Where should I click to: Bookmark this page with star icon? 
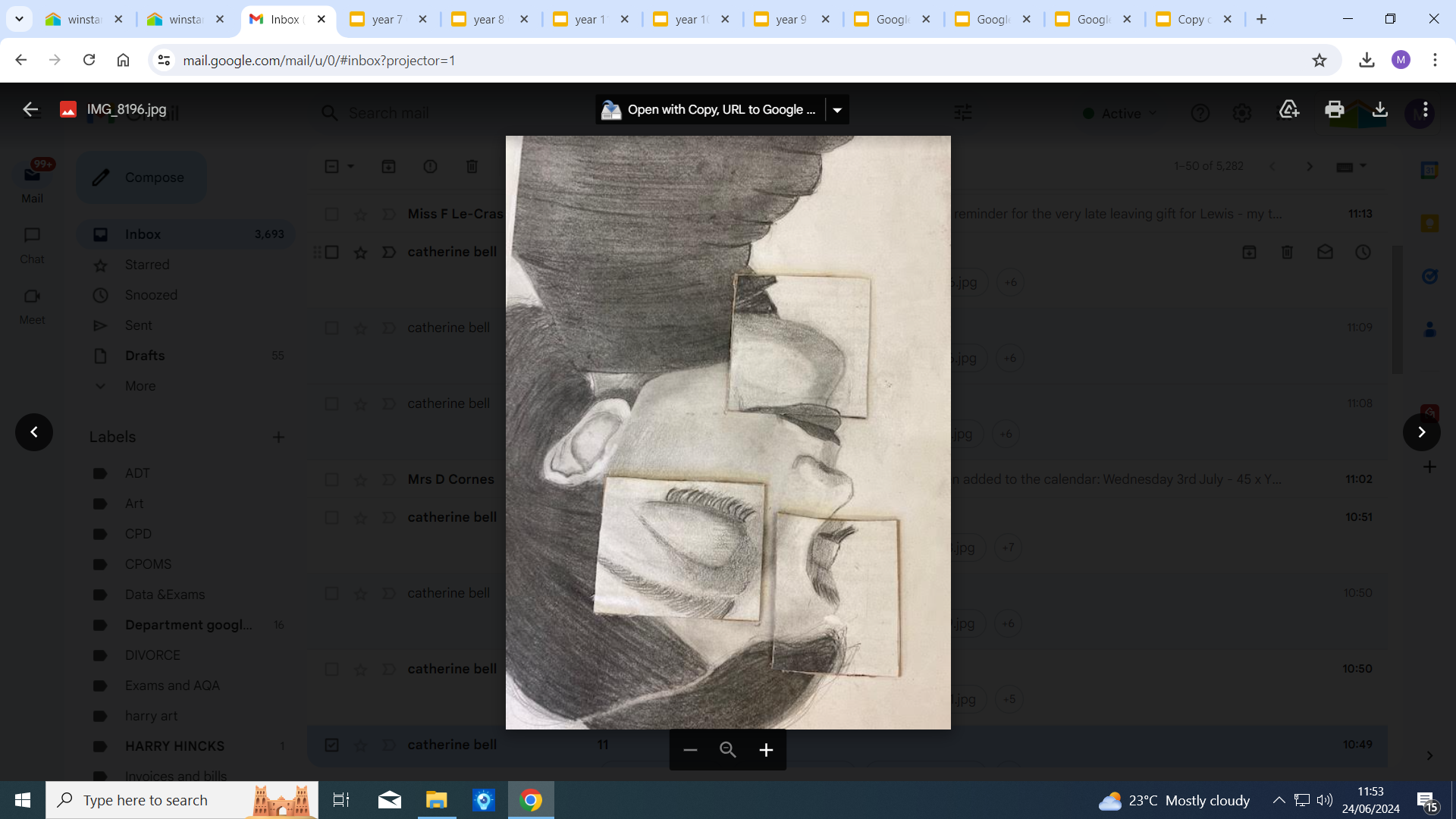click(1319, 60)
